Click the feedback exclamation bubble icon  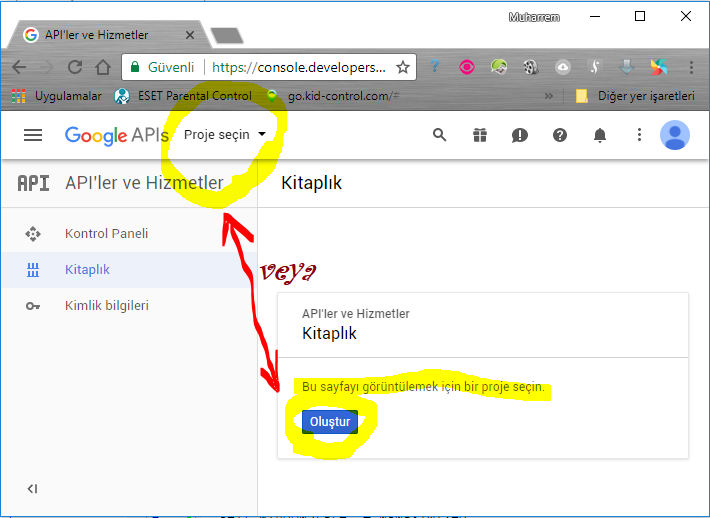click(520, 135)
